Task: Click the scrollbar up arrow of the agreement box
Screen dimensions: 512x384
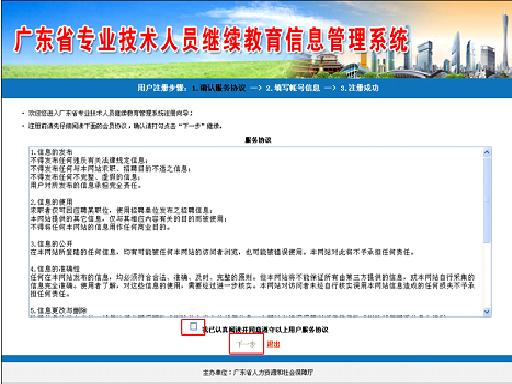Action: (x=487, y=152)
